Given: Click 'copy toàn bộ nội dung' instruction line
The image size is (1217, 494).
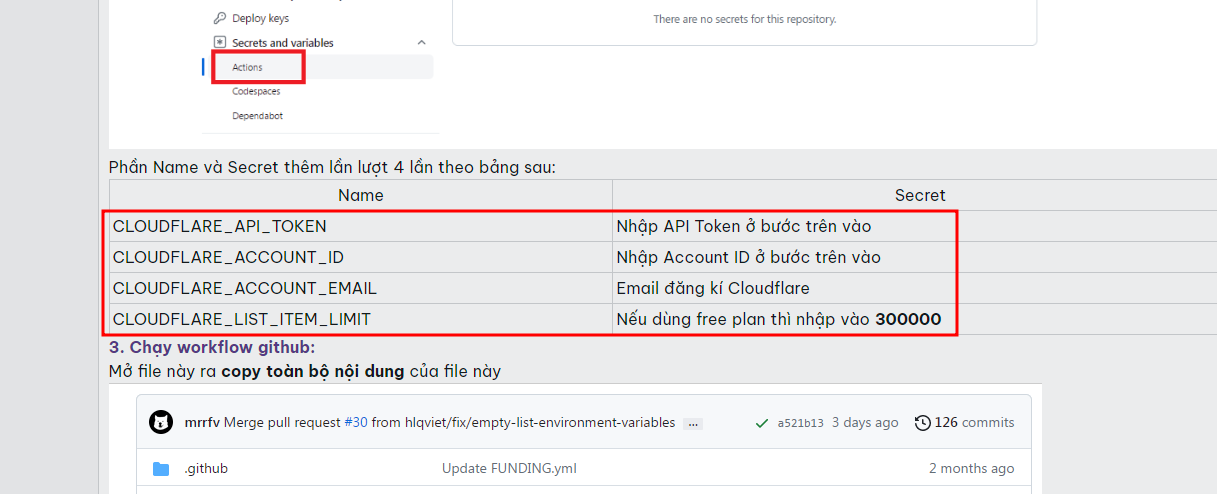Looking at the screenshot, I should pos(305,371).
